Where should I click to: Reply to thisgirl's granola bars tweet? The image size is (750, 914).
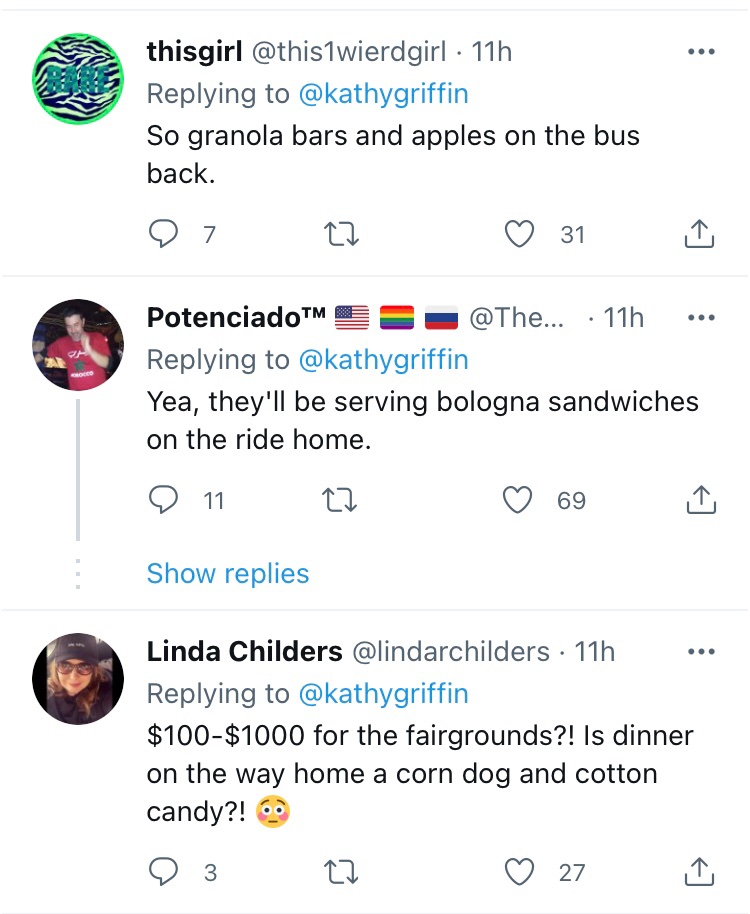point(163,234)
